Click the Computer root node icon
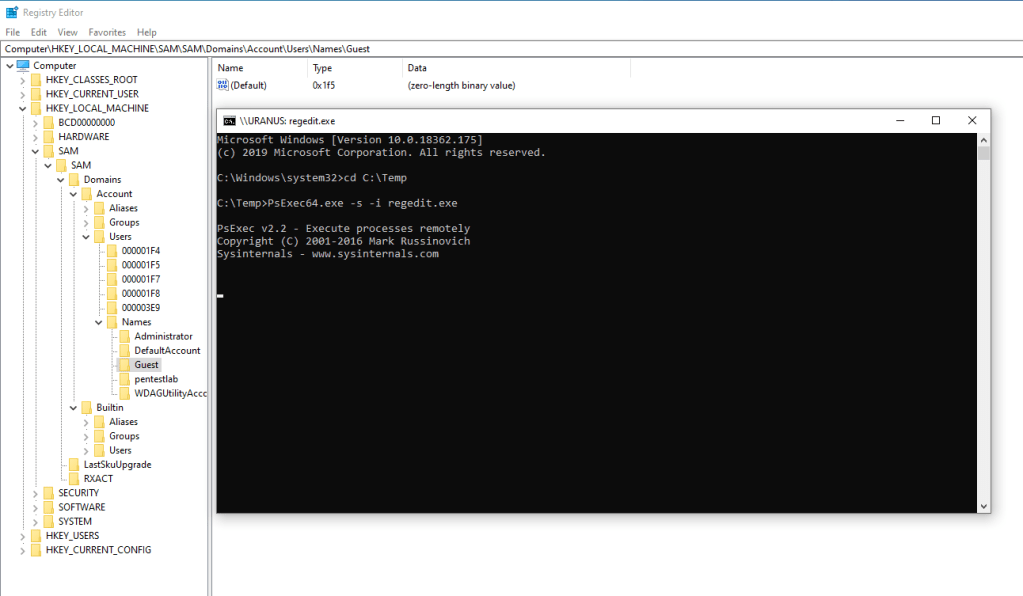 coord(22,66)
